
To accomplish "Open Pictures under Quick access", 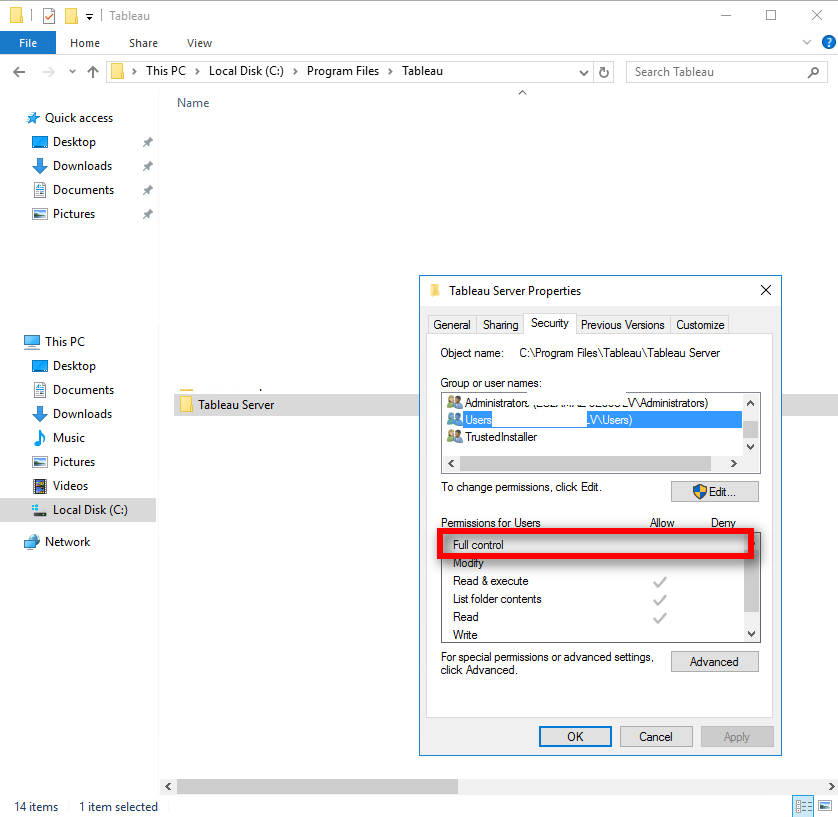I will click(74, 214).
